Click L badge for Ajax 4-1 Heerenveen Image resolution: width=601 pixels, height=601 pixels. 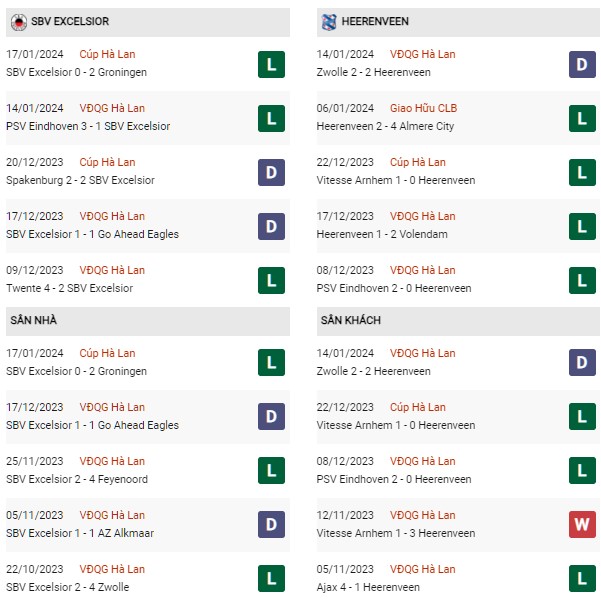coord(583,578)
